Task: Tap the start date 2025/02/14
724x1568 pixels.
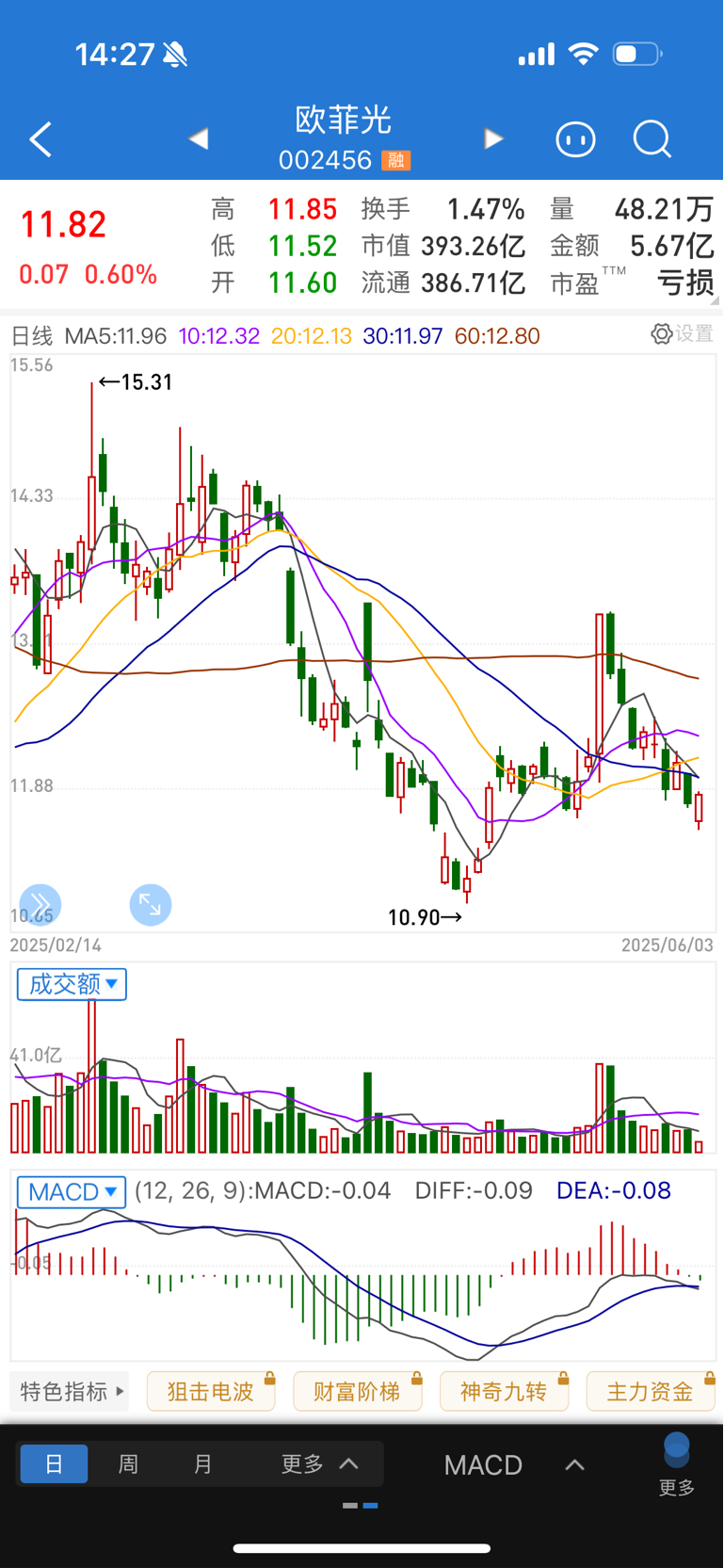Action: tap(56, 945)
